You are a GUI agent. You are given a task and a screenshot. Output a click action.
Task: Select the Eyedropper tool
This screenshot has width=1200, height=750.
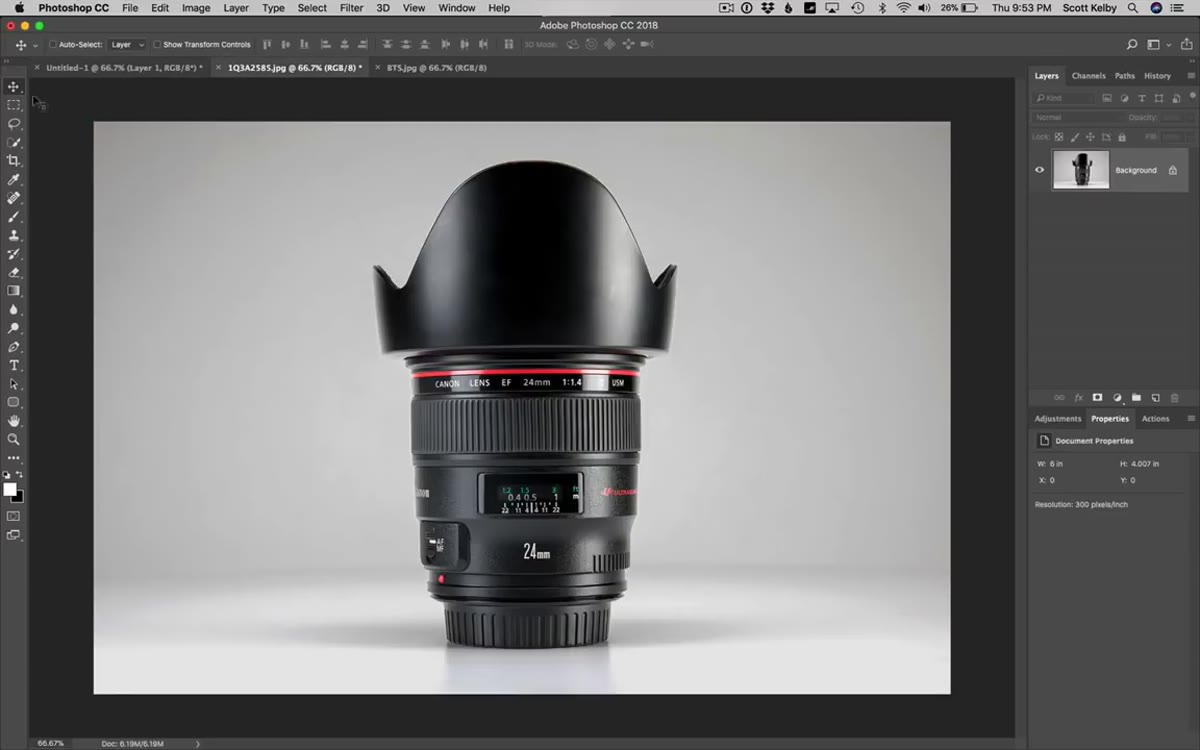click(13, 179)
